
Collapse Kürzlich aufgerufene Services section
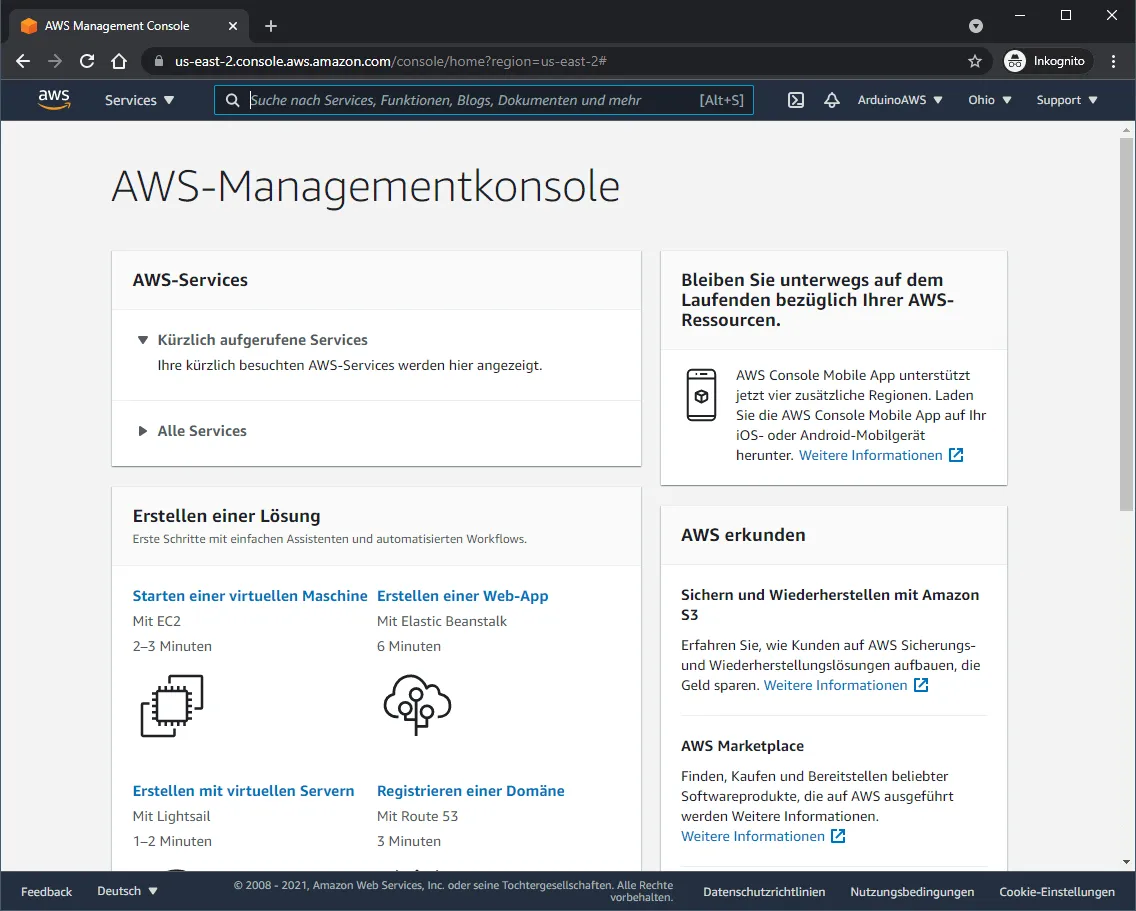tap(261, 340)
